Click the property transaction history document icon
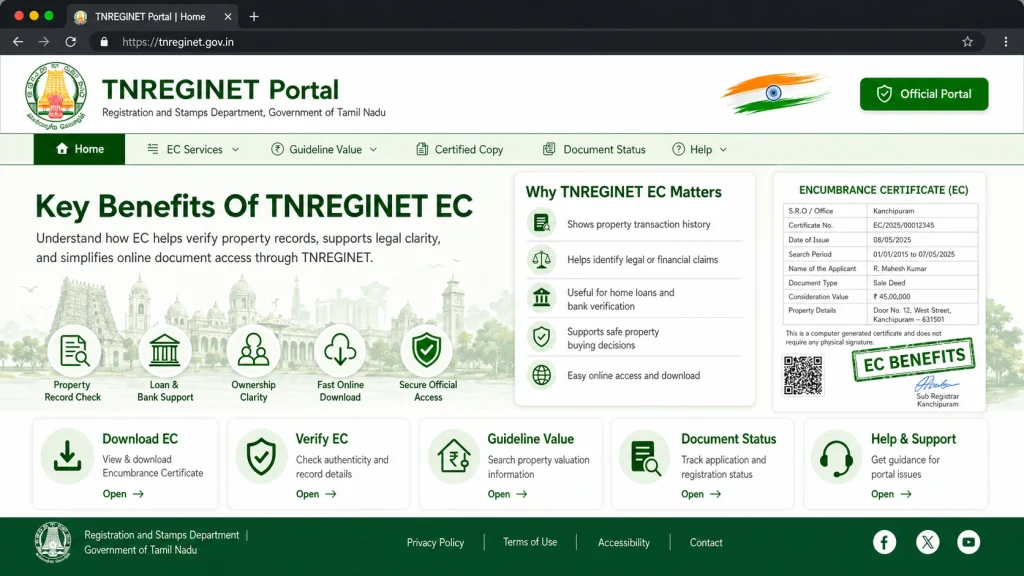 pyautogui.click(x=541, y=223)
